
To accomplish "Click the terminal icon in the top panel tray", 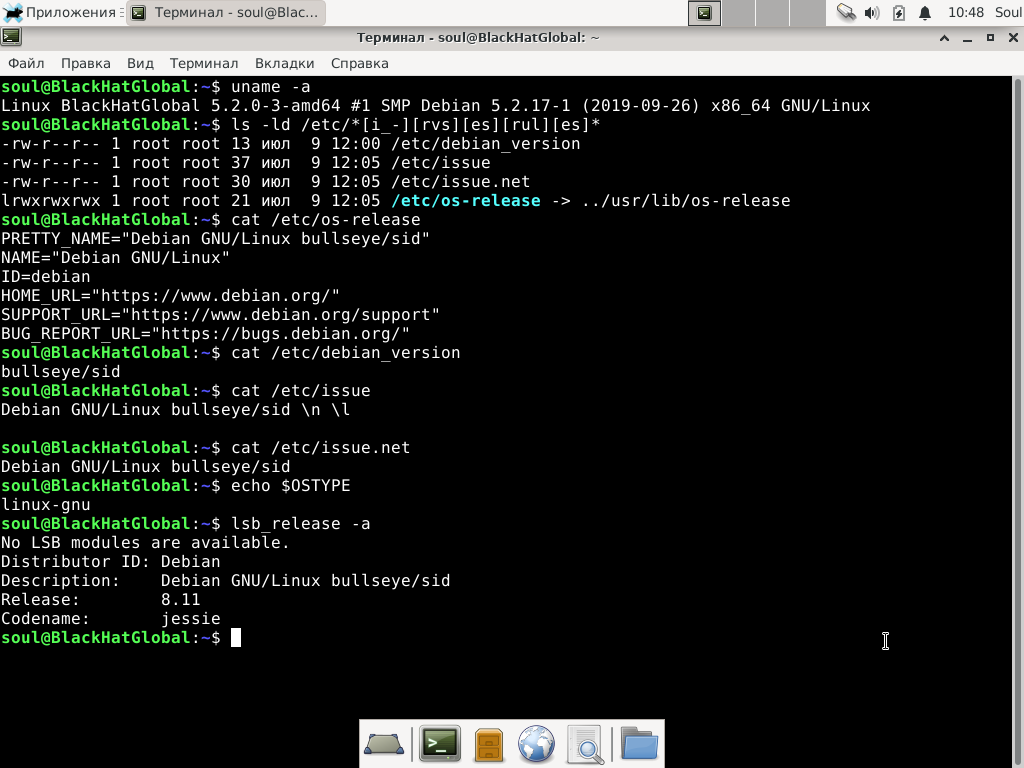I will 705,12.
